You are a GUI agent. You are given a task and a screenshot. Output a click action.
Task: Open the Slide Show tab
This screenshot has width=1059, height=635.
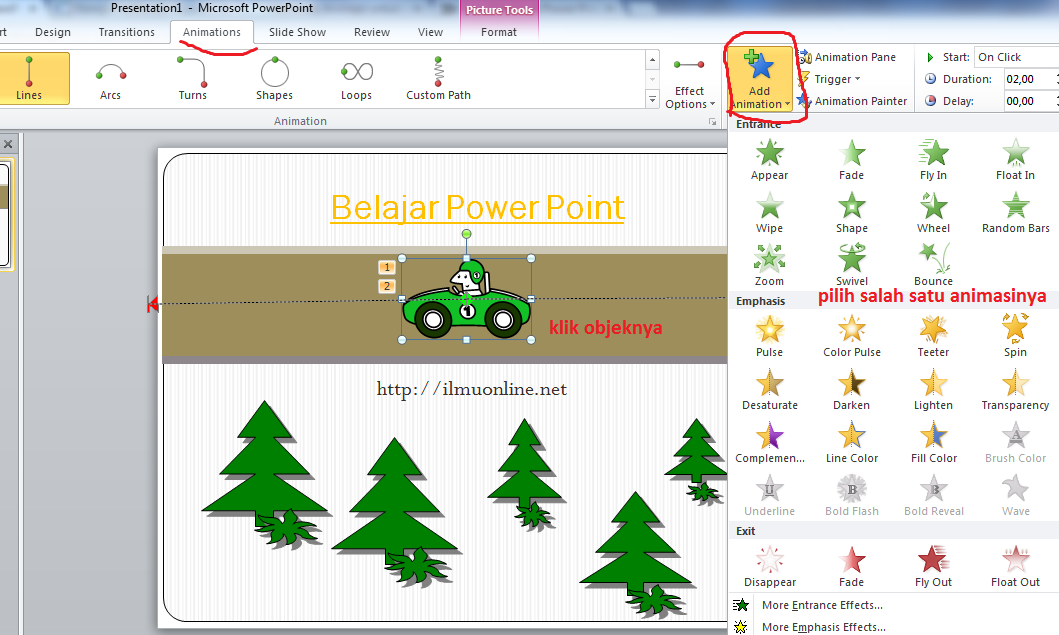[297, 32]
